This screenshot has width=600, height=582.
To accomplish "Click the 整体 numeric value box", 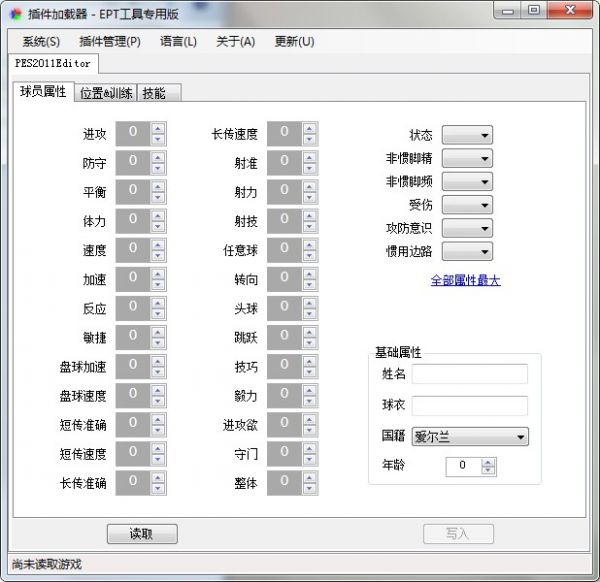I will pos(284,483).
